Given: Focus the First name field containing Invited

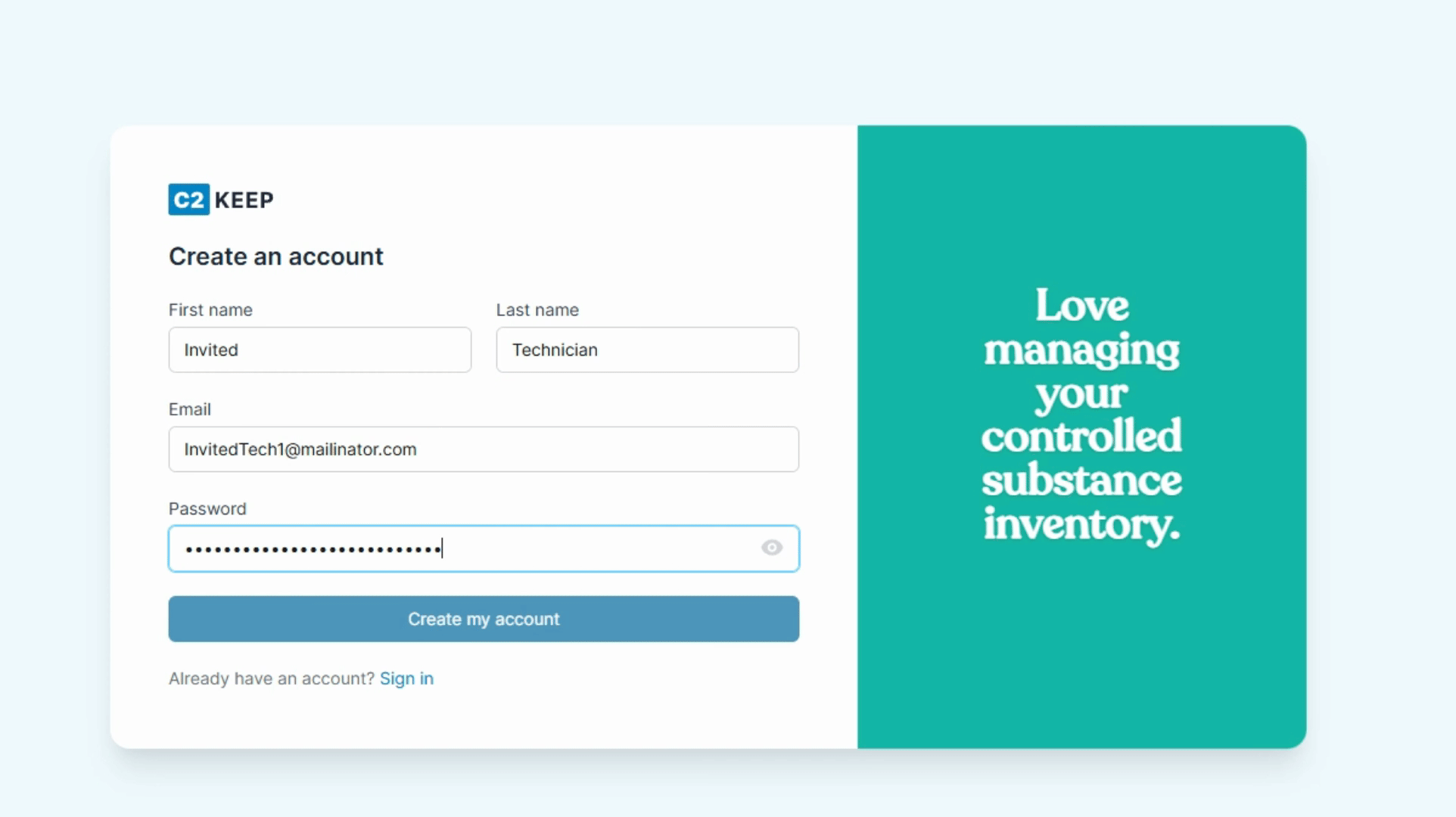Looking at the screenshot, I should pyautogui.click(x=319, y=349).
